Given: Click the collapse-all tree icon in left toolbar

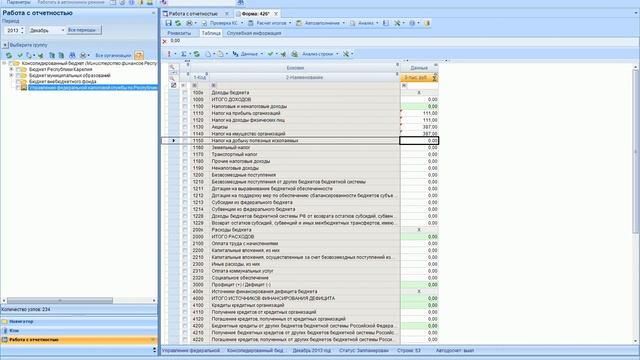Looking at the screenshot, I should (61, 55).
